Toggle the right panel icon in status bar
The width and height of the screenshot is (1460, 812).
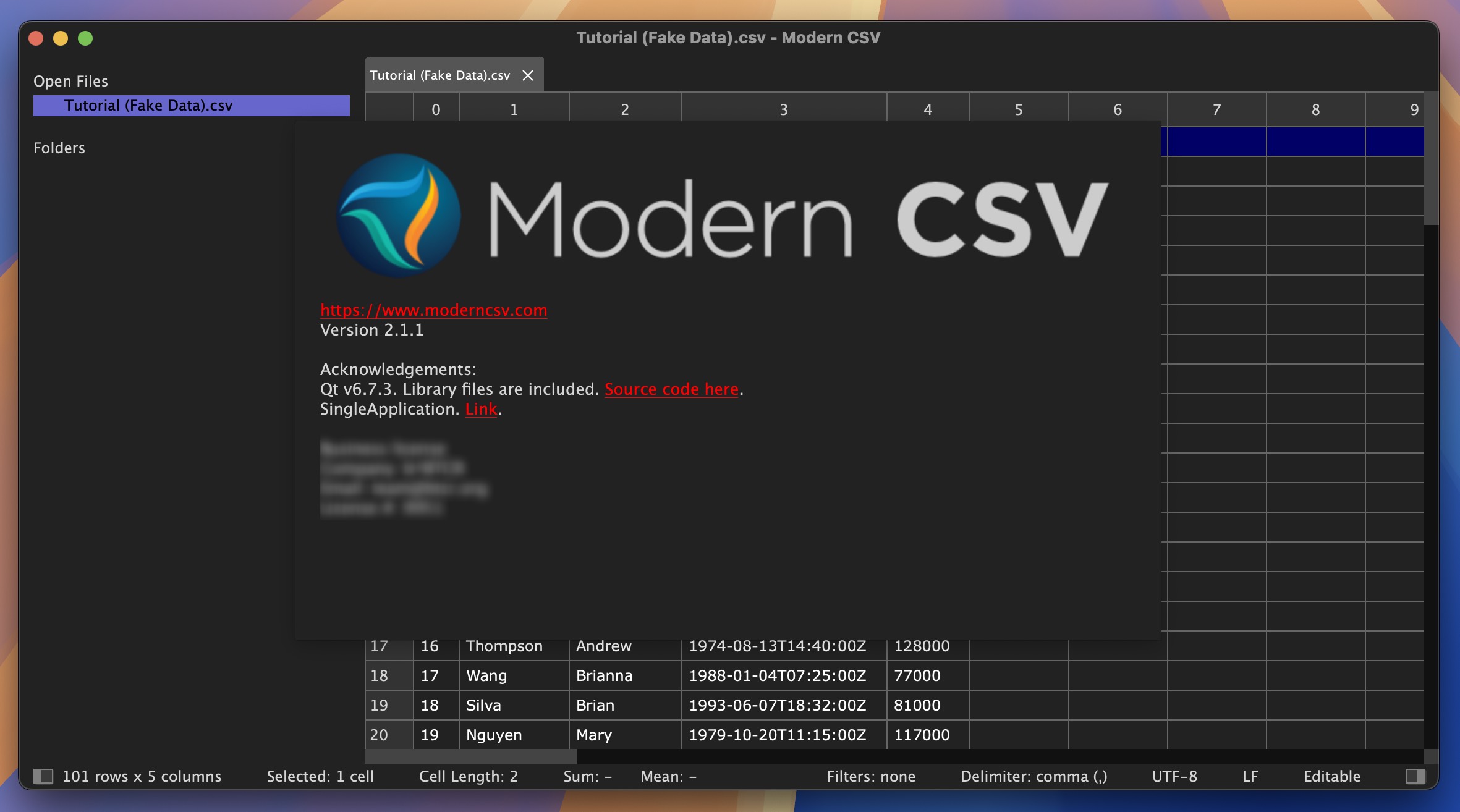tap(1415, 776)
